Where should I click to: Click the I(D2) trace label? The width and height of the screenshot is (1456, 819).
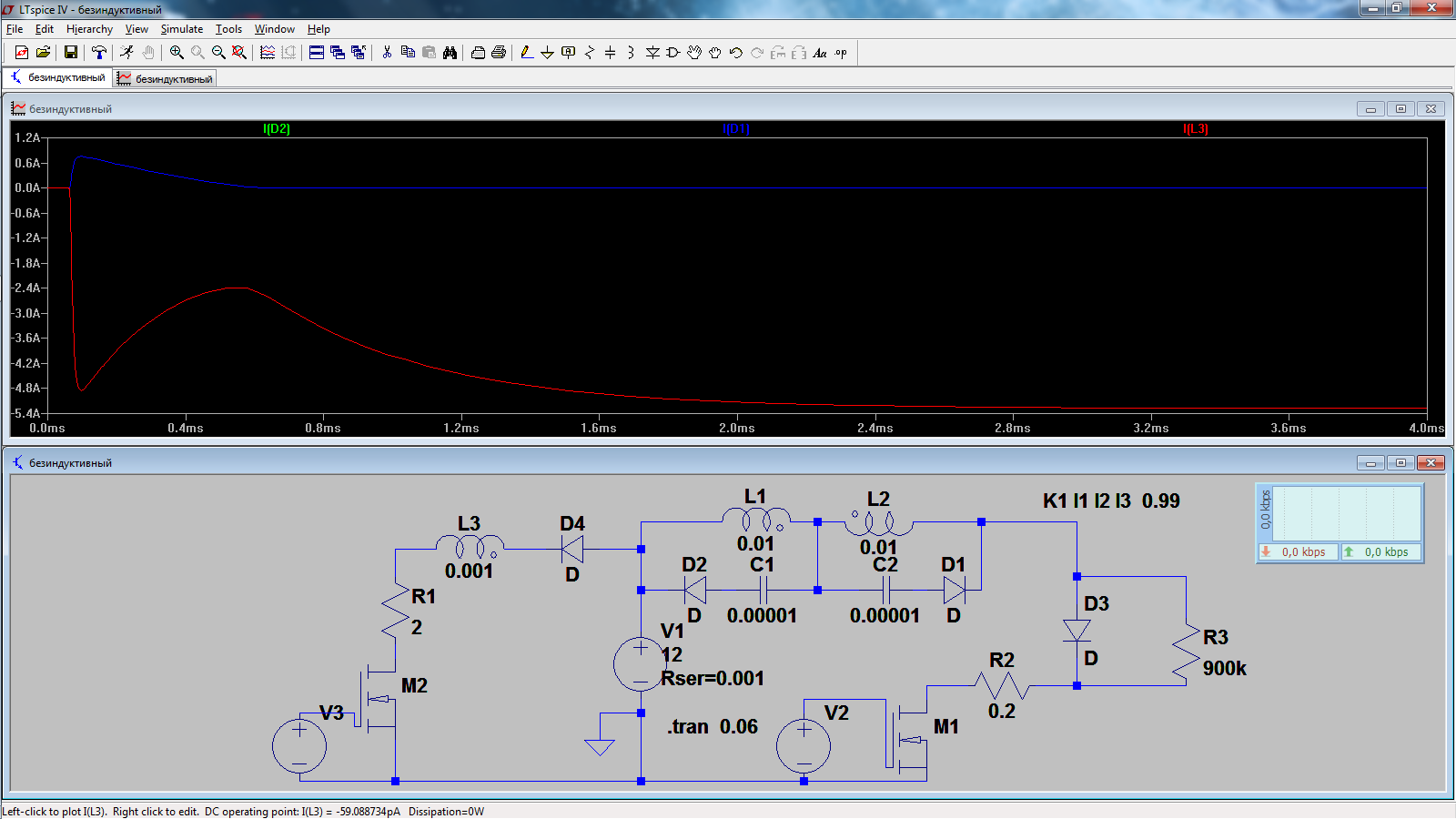click(x=277, y=129)
